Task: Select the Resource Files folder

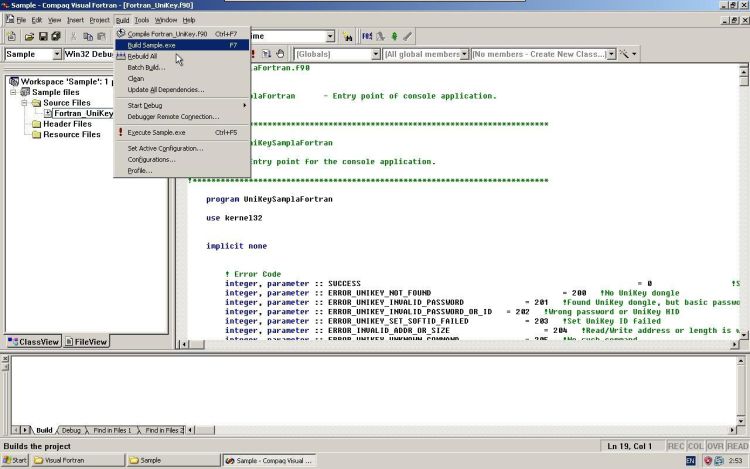Action: [x=72, y=134]
